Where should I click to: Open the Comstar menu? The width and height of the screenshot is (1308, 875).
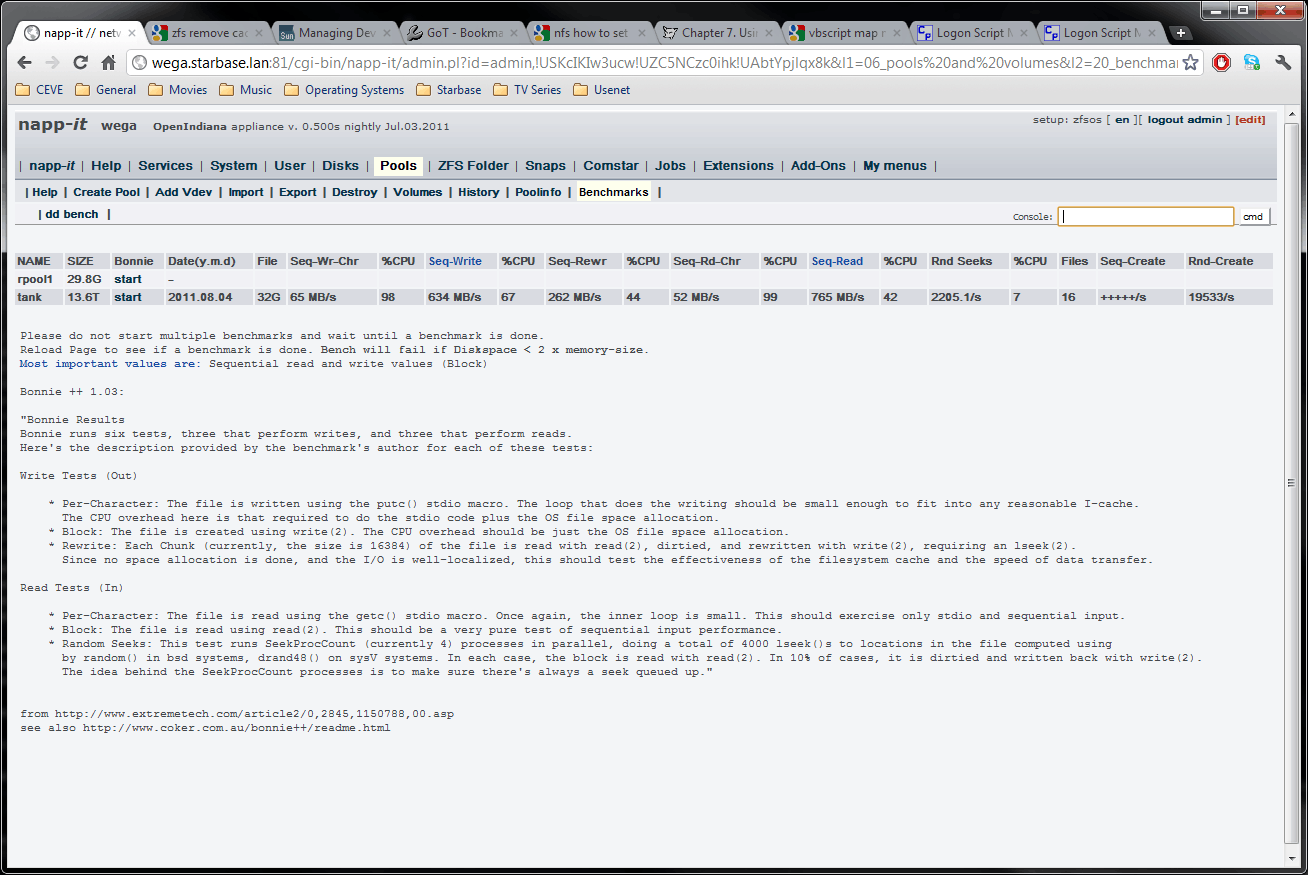point(611,166)
